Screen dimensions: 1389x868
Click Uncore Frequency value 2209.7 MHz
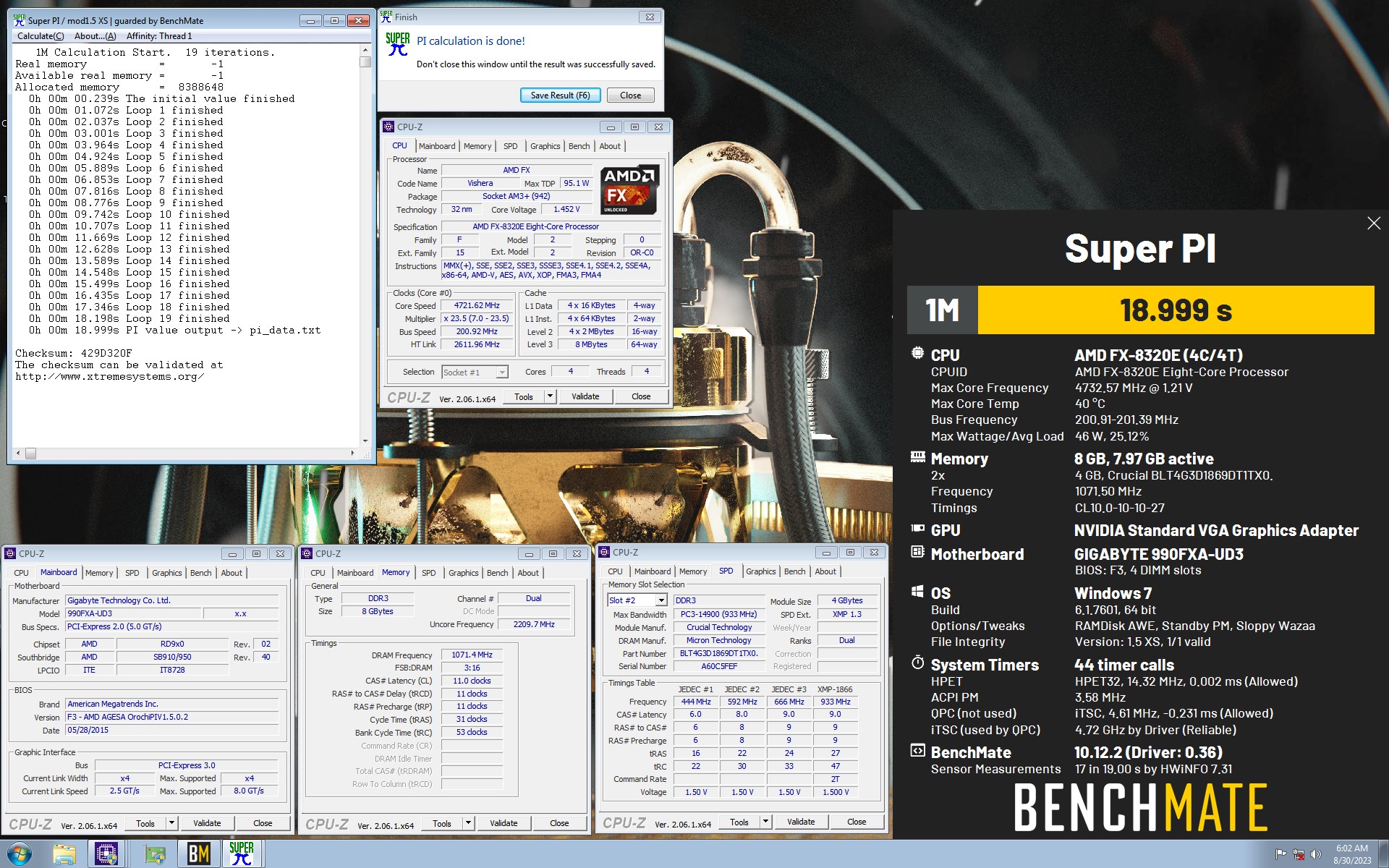tap(534, 624)
